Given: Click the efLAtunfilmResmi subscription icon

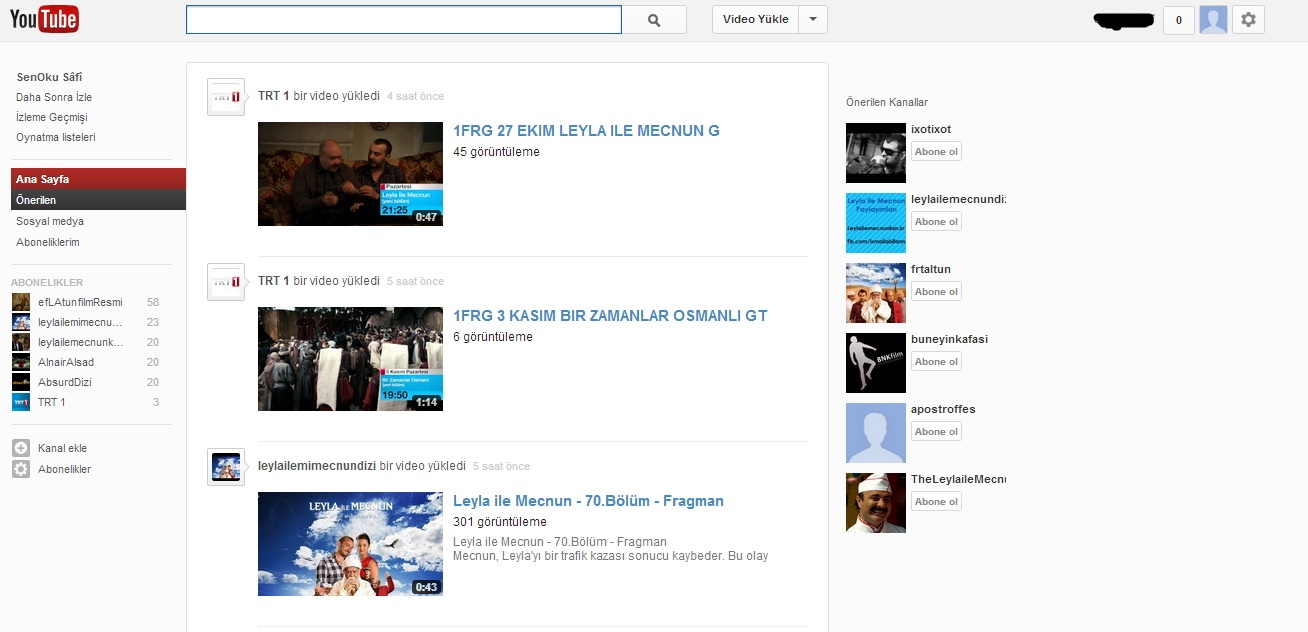Looking at the screenshot, I should pyautogui.click(x=20, y=302).
